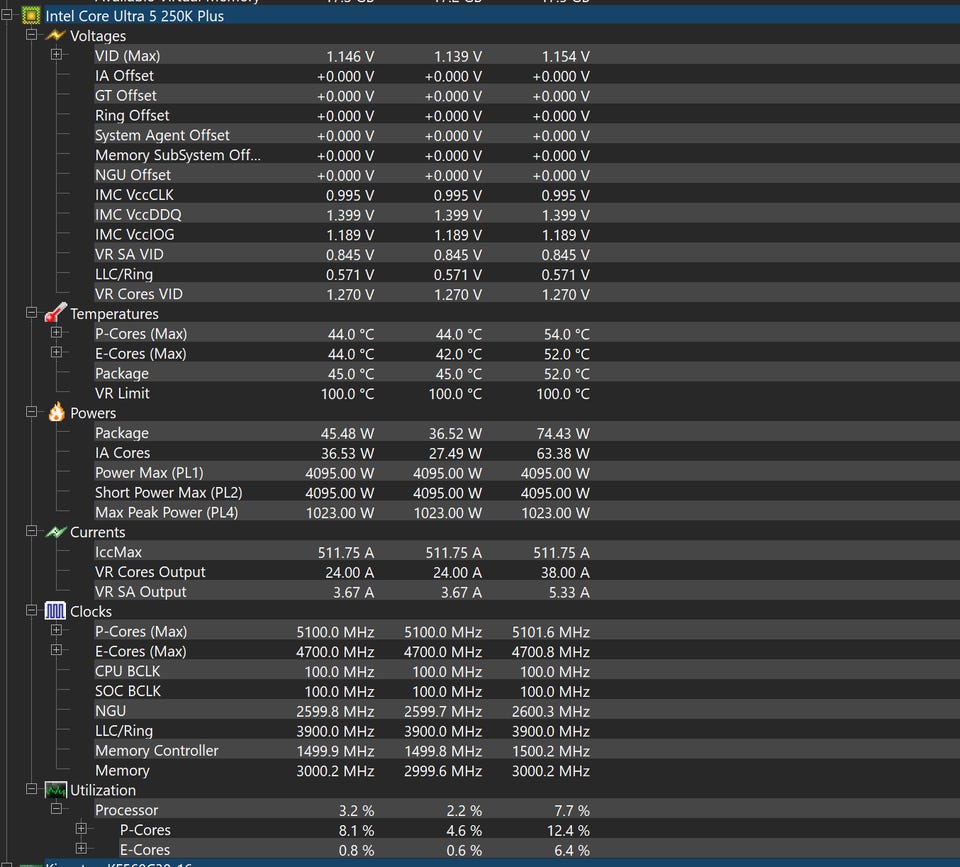Collapse the Processor utilization node
The width and height of the screenshot is (960, 867).
pyautogui.click(x=56, y=809)
